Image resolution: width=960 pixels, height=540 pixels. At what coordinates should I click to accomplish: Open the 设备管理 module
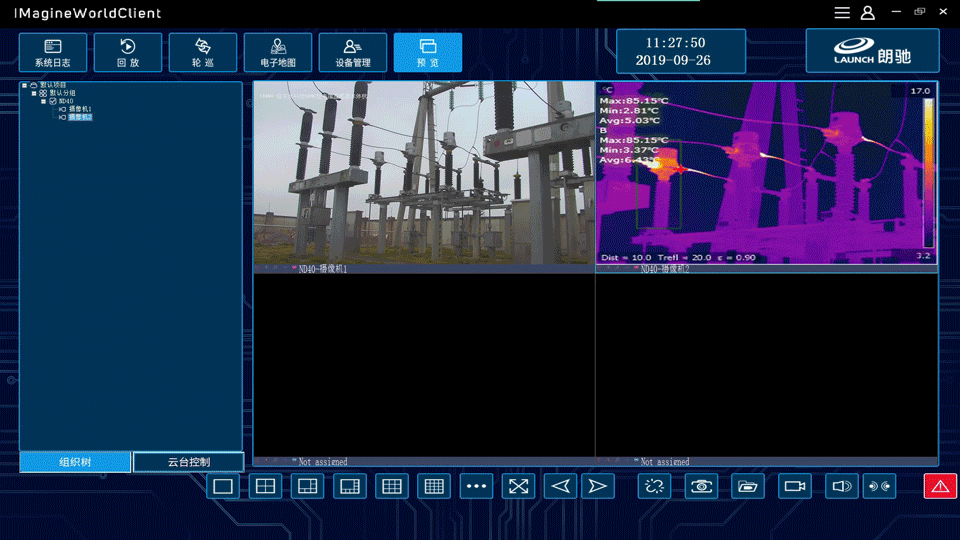pos(352,53)
